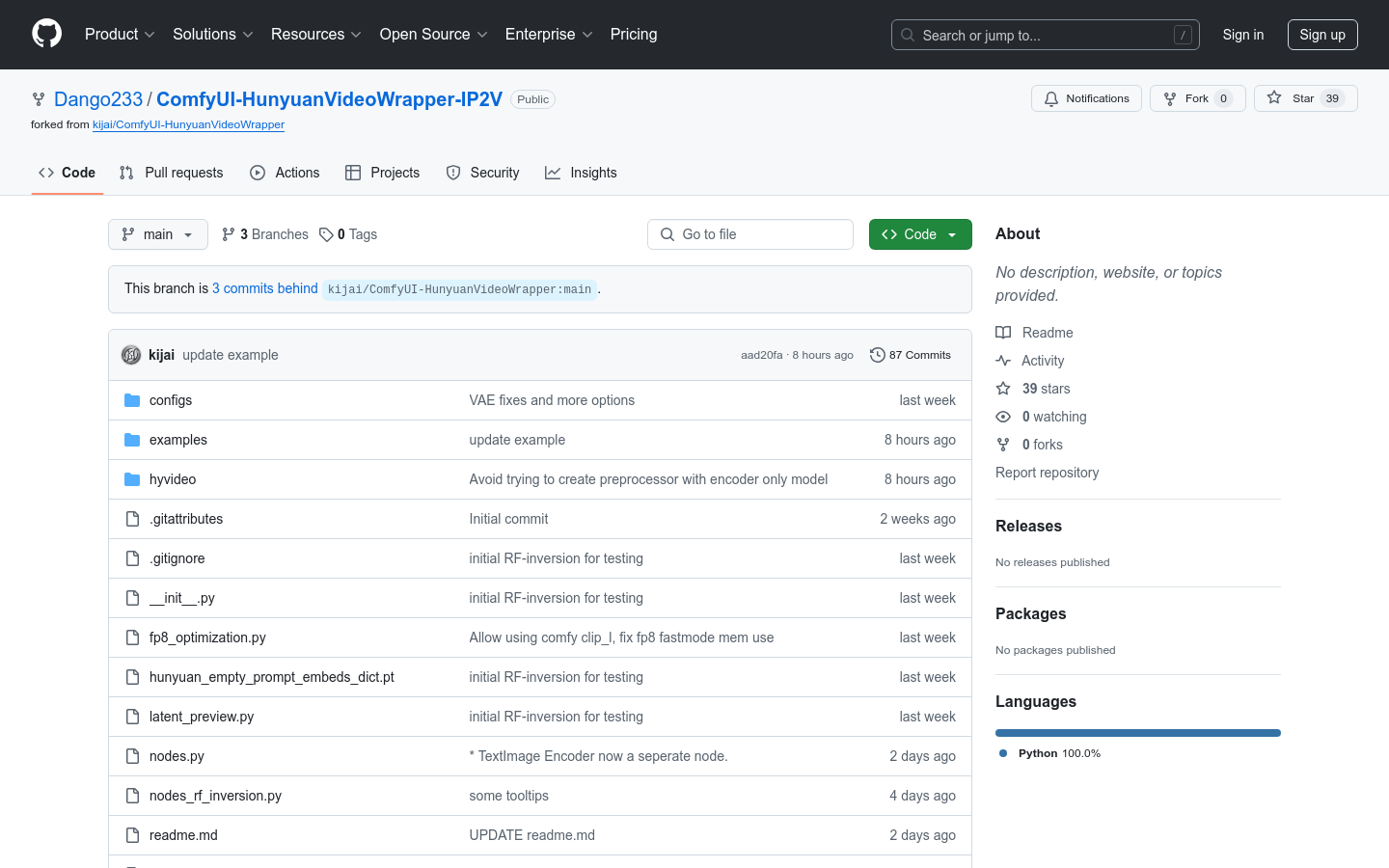The width and height of the screenshot is (1389, 868).
Task: Open the Releases heading link
Action: [1028, 526]
